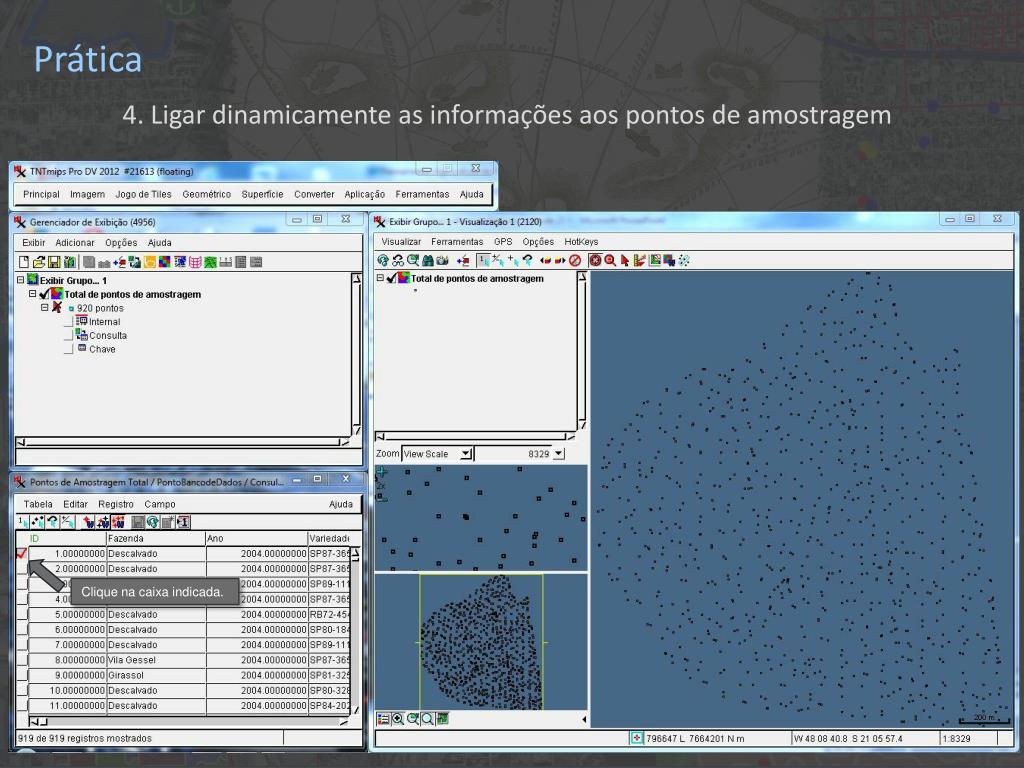Click the globe icon in the table window toolbar
This screenshot has width=1024, height=768.
pos(153,522)
